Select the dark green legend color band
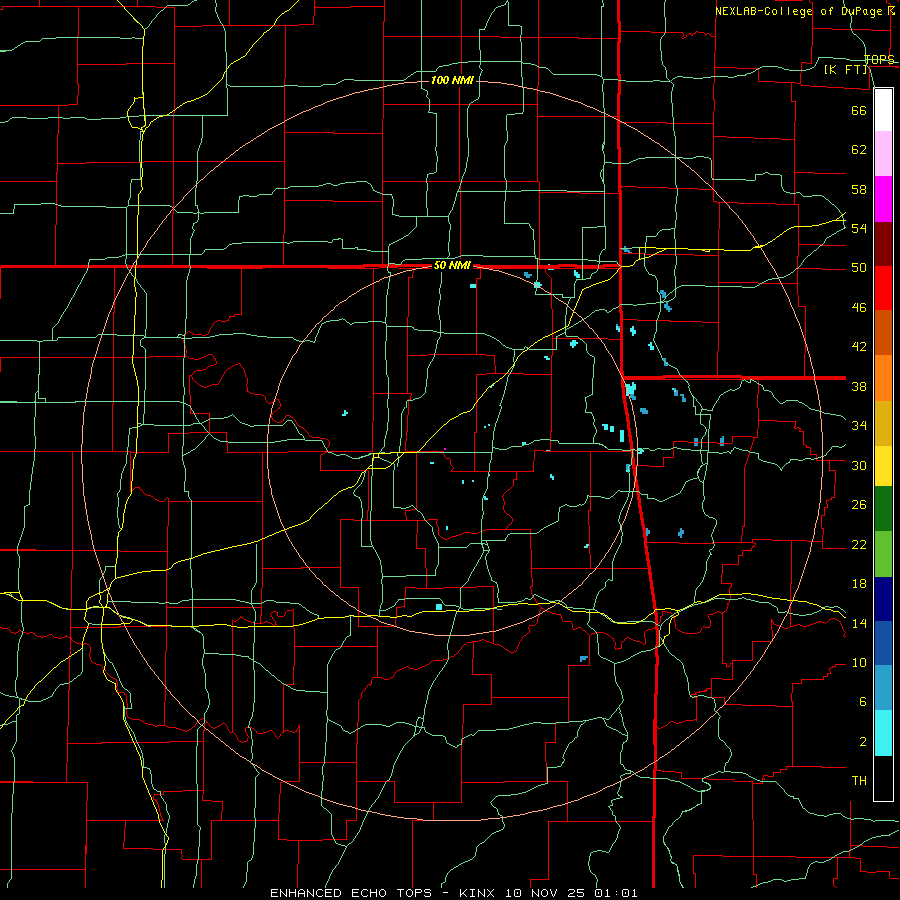The image size is (900, 900). click(x=883, y=509)
